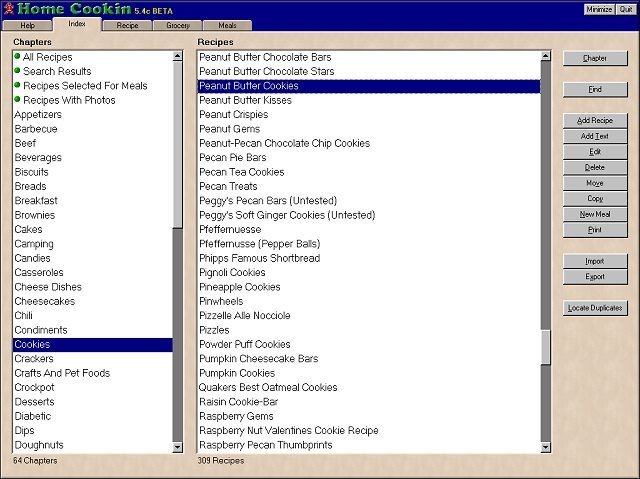Click the Home Cookin app icon

pyautogui.click(x=8, y=9)
